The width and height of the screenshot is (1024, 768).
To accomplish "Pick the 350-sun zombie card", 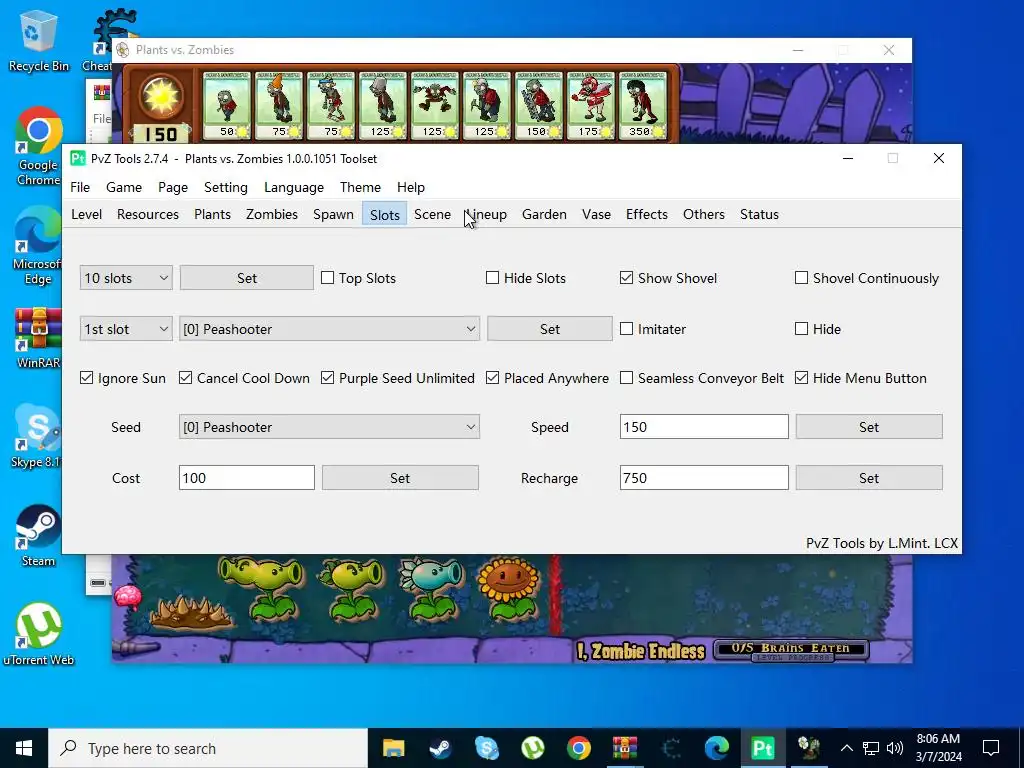I will (643, 106).
